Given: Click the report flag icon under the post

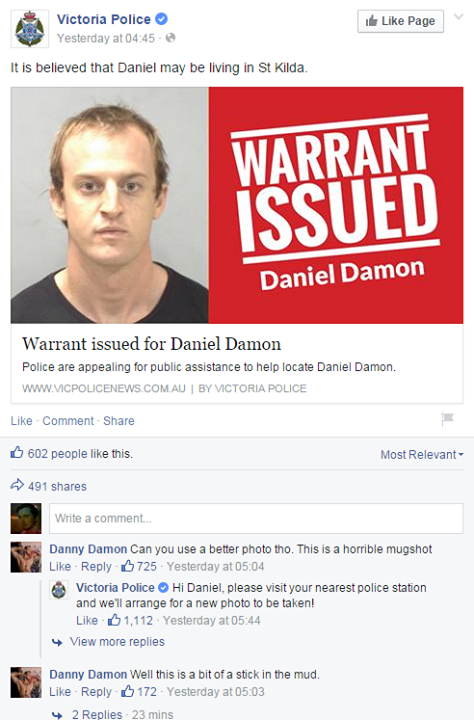Looking at the screenshot, I should tap(447, 419).
